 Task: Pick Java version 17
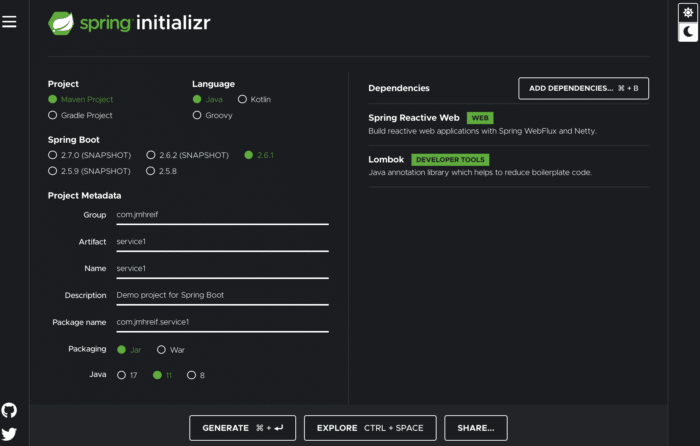[x=121, y=375]
